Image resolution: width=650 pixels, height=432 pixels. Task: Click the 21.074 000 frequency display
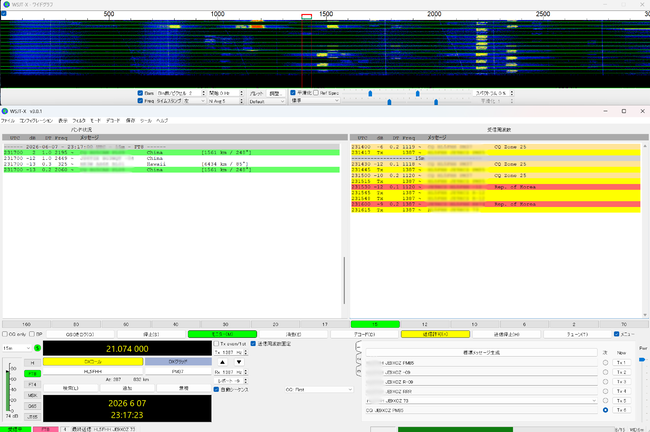click(127, 349)
